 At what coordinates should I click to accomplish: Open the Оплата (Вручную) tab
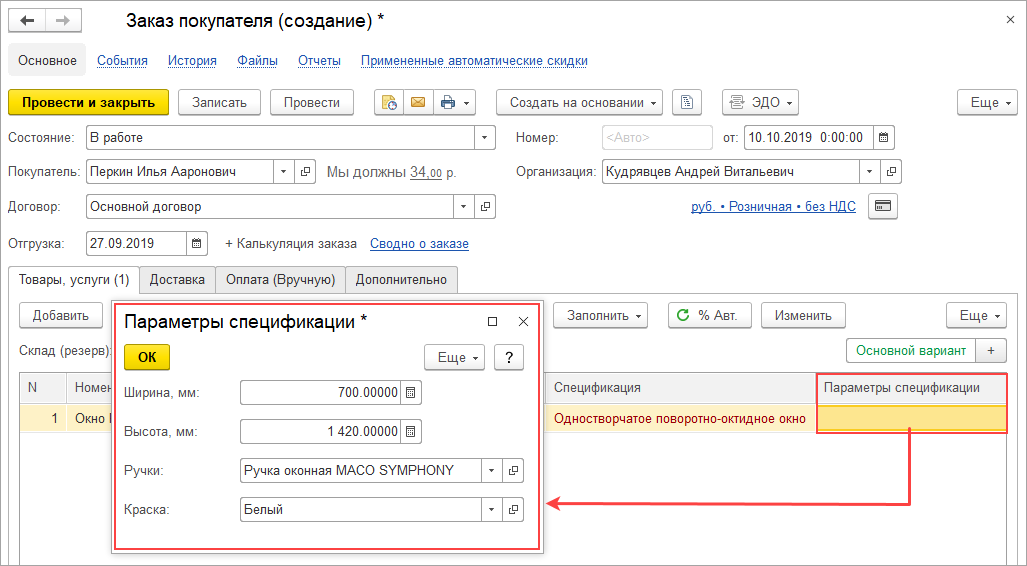point(281,280)
